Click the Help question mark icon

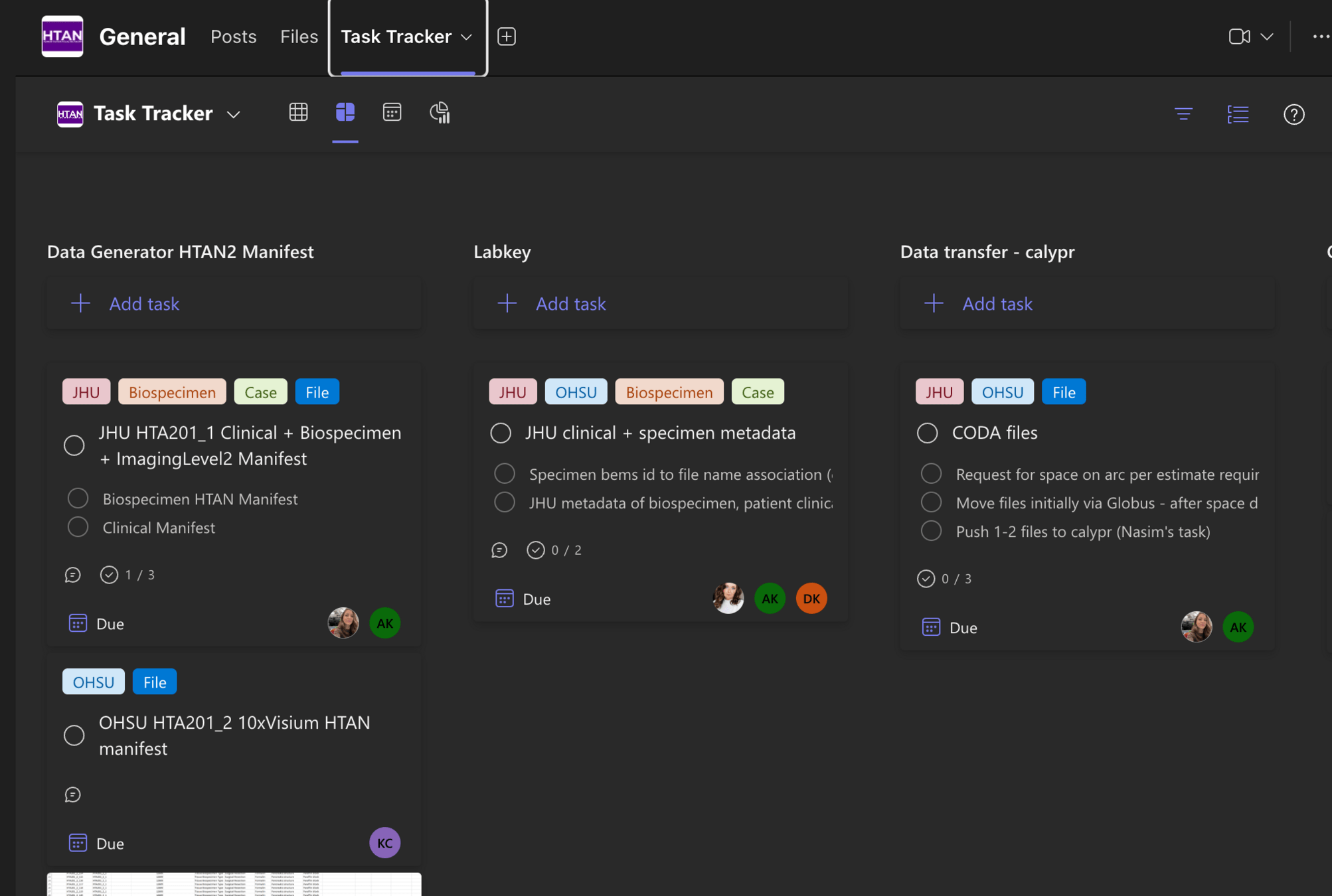pos(1293,114)
